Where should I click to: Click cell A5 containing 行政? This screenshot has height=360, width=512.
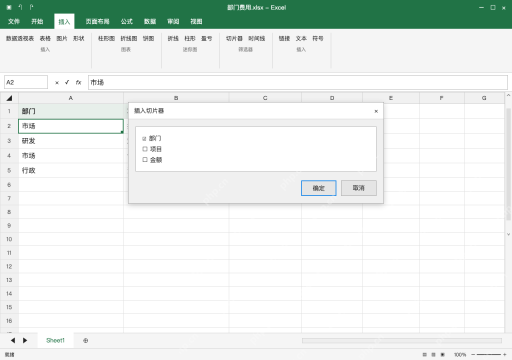(71, 170)
